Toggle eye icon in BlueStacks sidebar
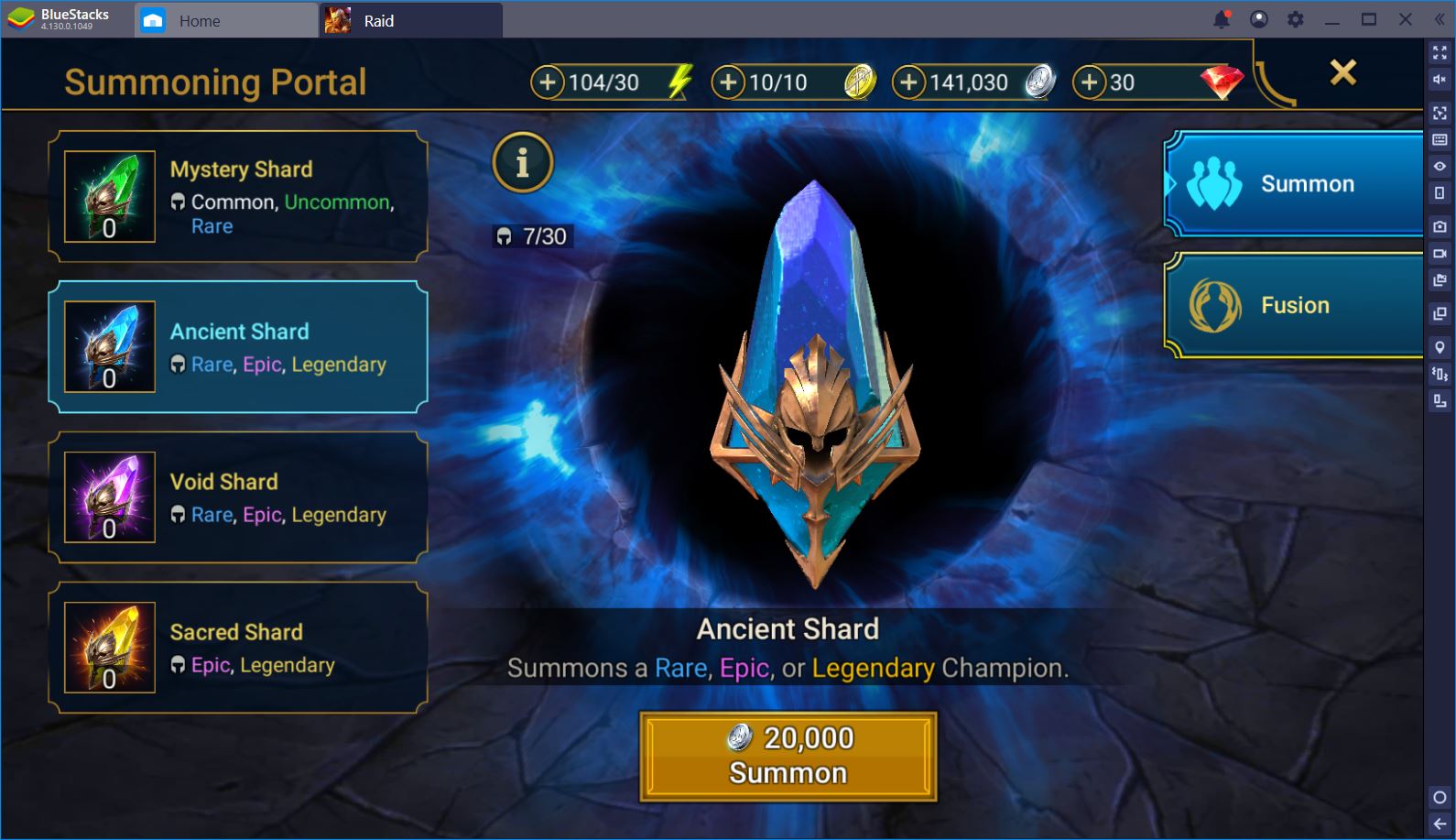This screenshot has width=1456, height=840. pos(1440,166)
